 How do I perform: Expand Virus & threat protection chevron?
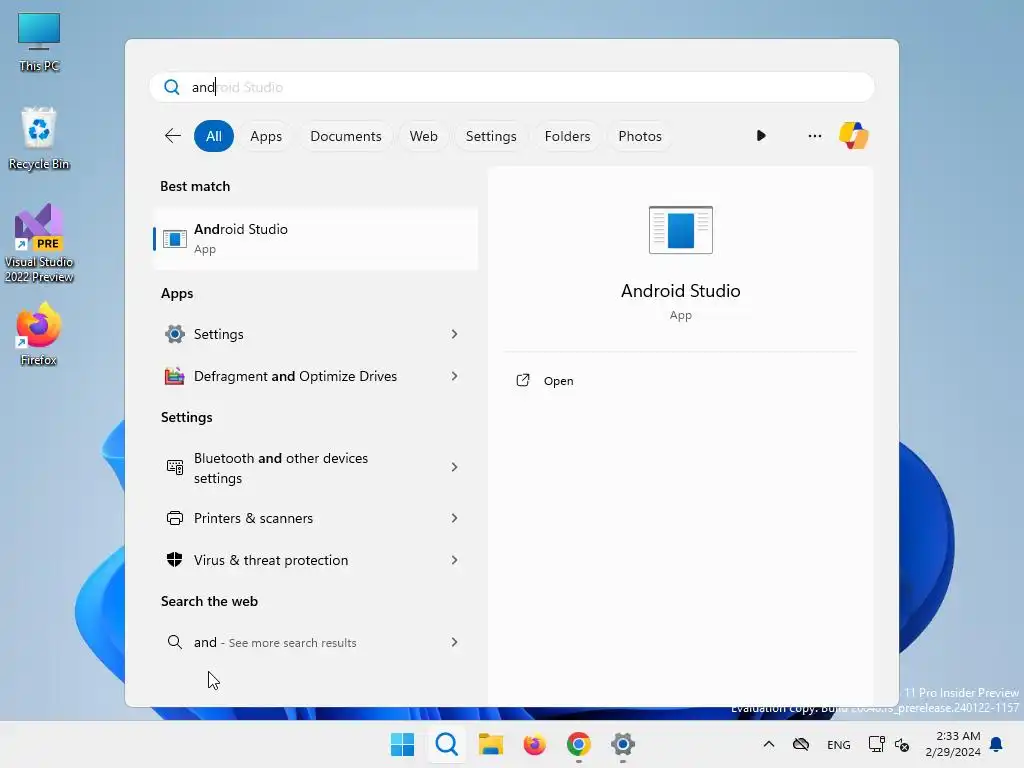(455, 560)
